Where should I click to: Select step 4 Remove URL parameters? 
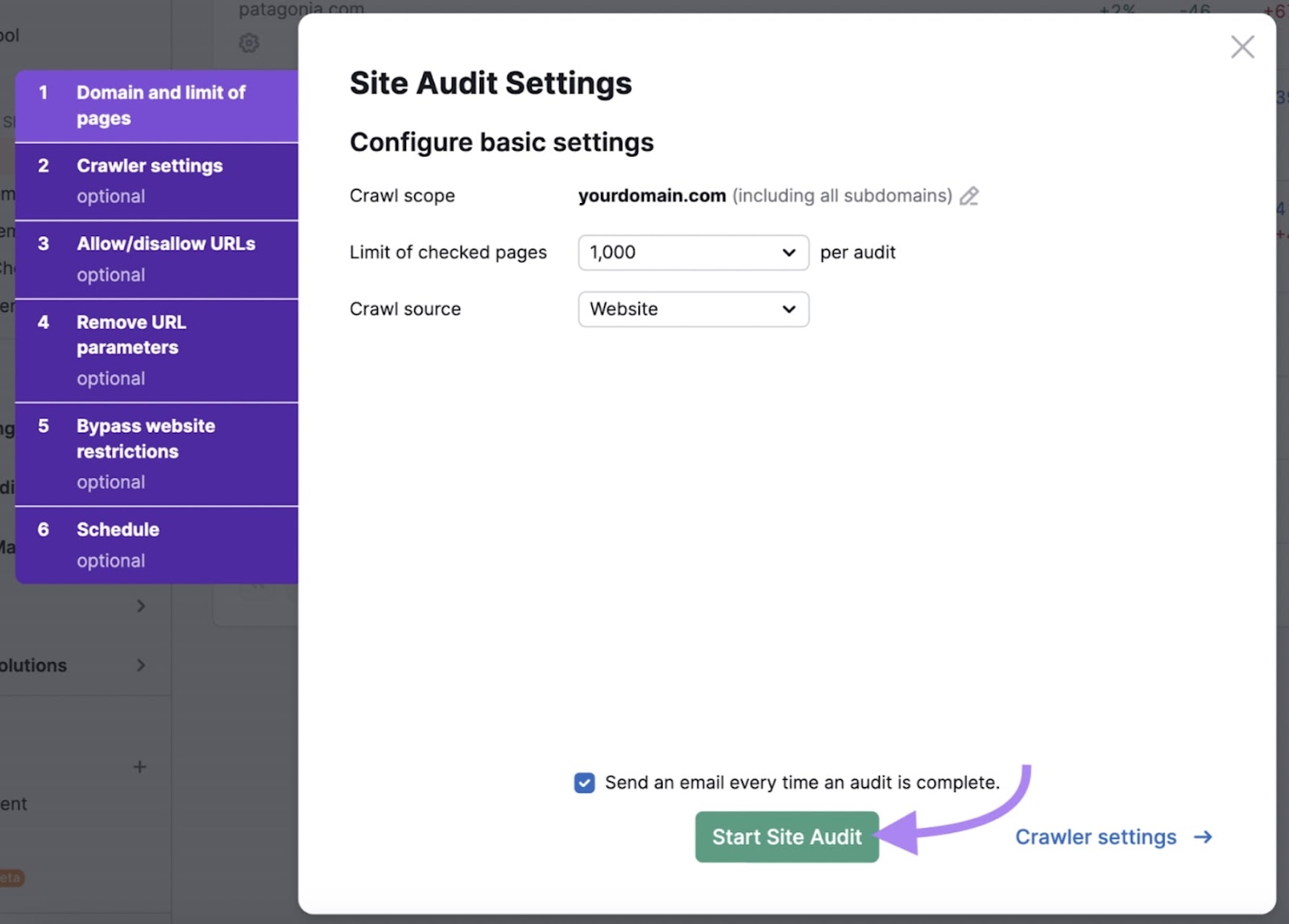(x=157, y=349)
